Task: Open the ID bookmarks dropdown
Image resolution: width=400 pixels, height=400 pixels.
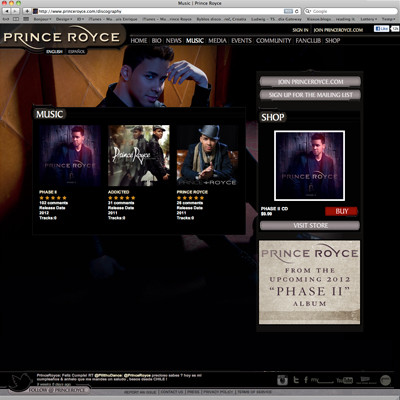Action: [x=80, y=19]
